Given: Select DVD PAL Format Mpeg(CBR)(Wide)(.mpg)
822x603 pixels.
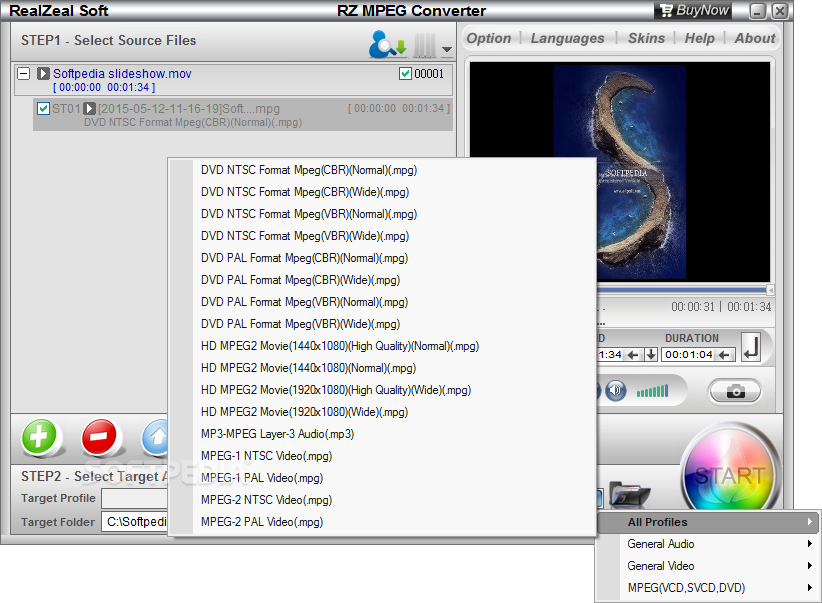Looking at the screenshot, I should [383, 281].
